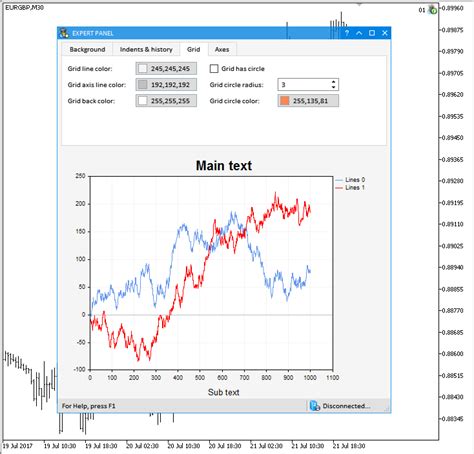Click the Main text chart title

point(224,166)
